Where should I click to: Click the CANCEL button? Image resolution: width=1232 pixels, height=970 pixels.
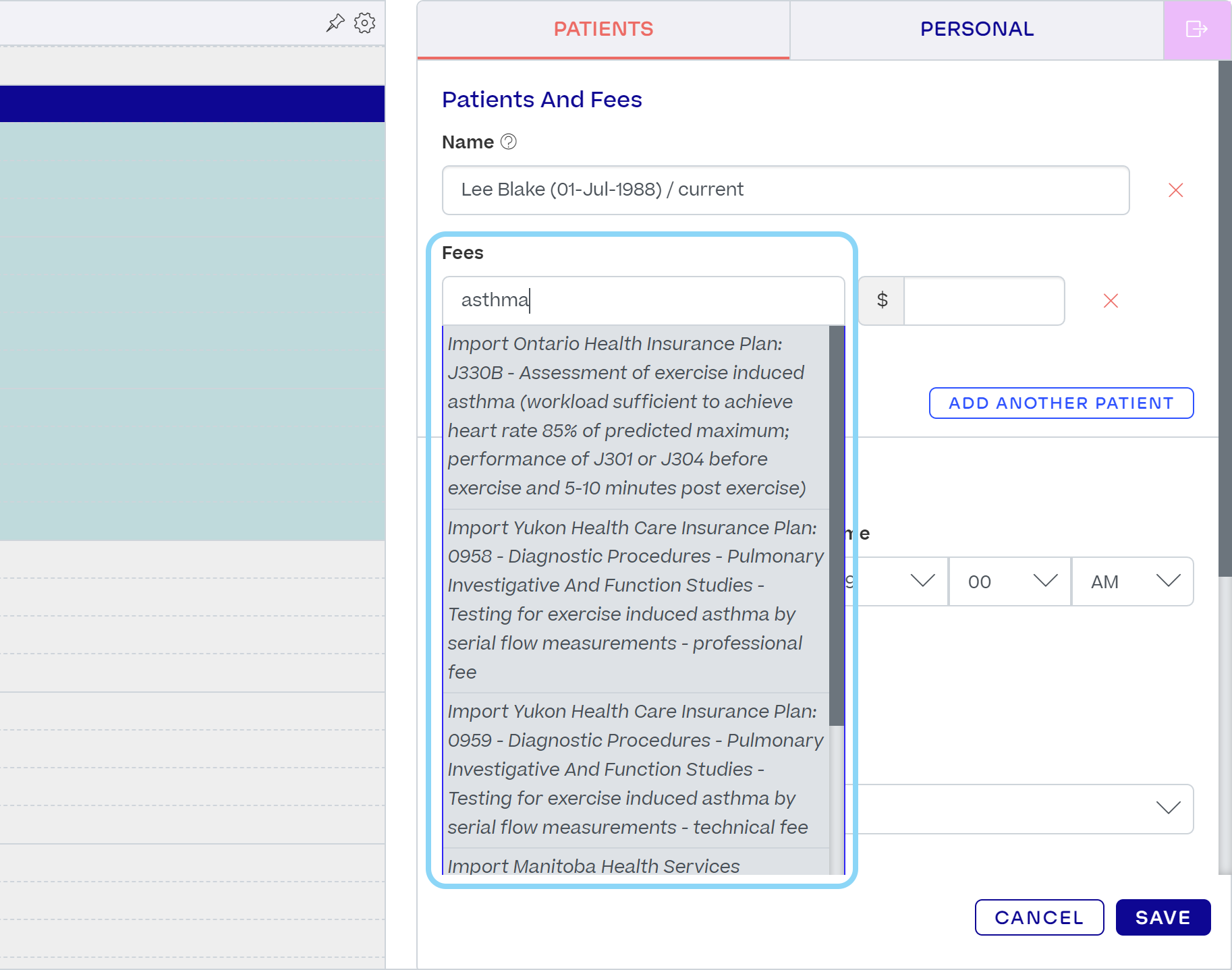pyautogui.click(x=1039, y=917)
